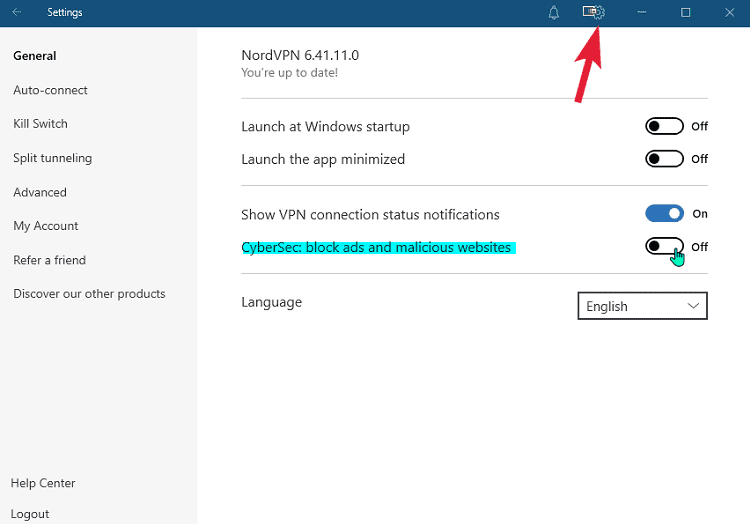
Task: Click Logout in the sidebar
Action: [x=30, y=514]
